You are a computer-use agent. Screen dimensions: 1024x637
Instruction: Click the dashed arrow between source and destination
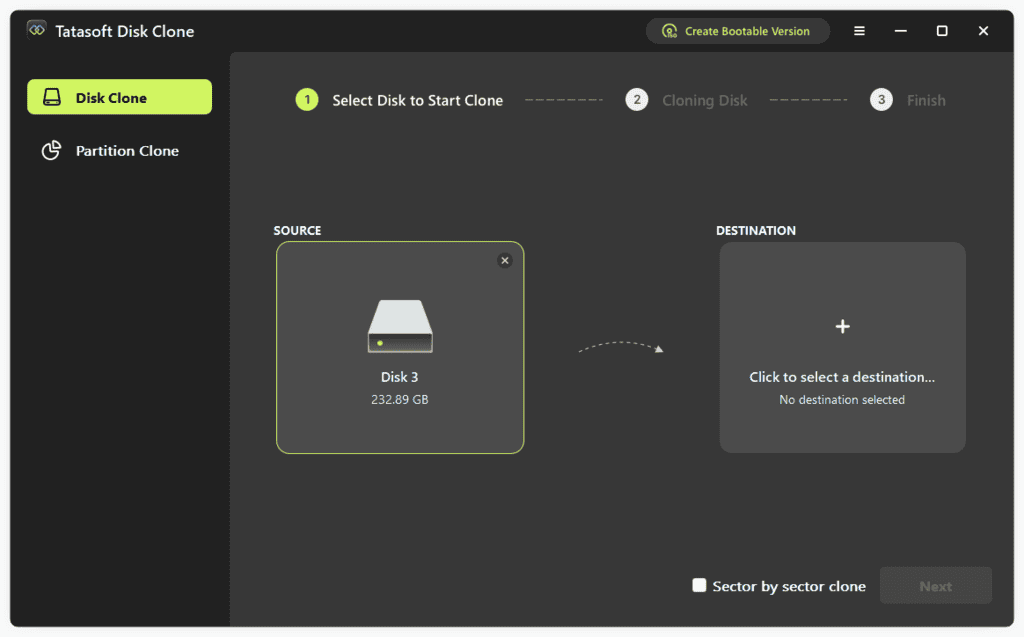[620, 347]
